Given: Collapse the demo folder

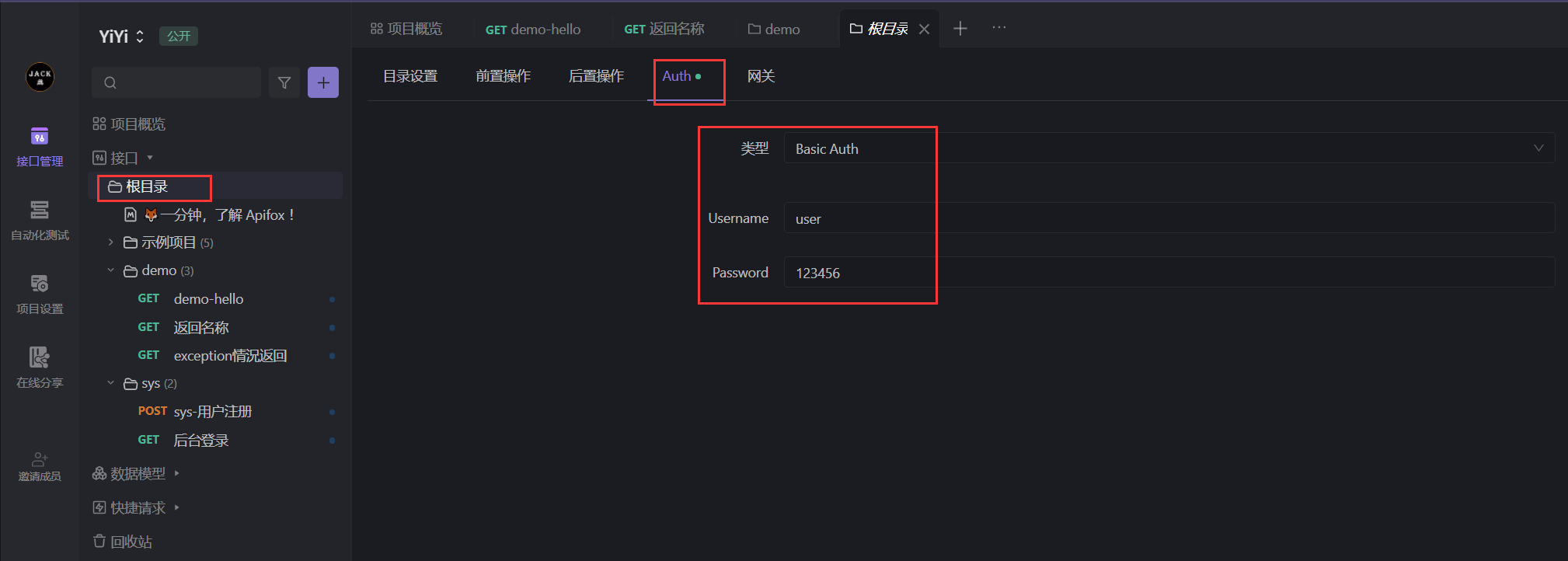Looking at the screenshot, I should tap(111, 270).
